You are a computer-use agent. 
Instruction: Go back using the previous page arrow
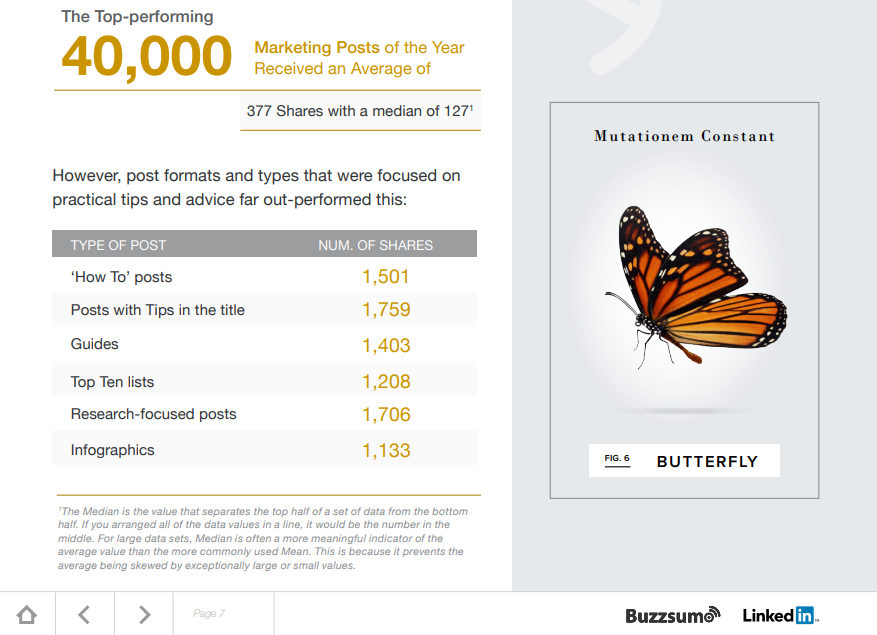tap(84, 614)
